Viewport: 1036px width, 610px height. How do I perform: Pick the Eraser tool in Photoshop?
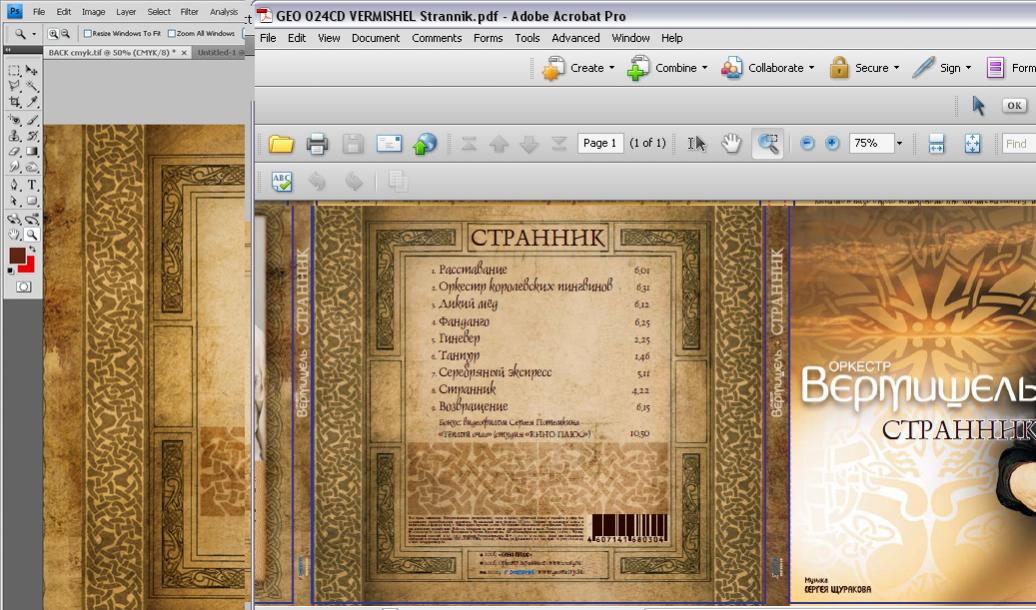click(x=14, y=151)
